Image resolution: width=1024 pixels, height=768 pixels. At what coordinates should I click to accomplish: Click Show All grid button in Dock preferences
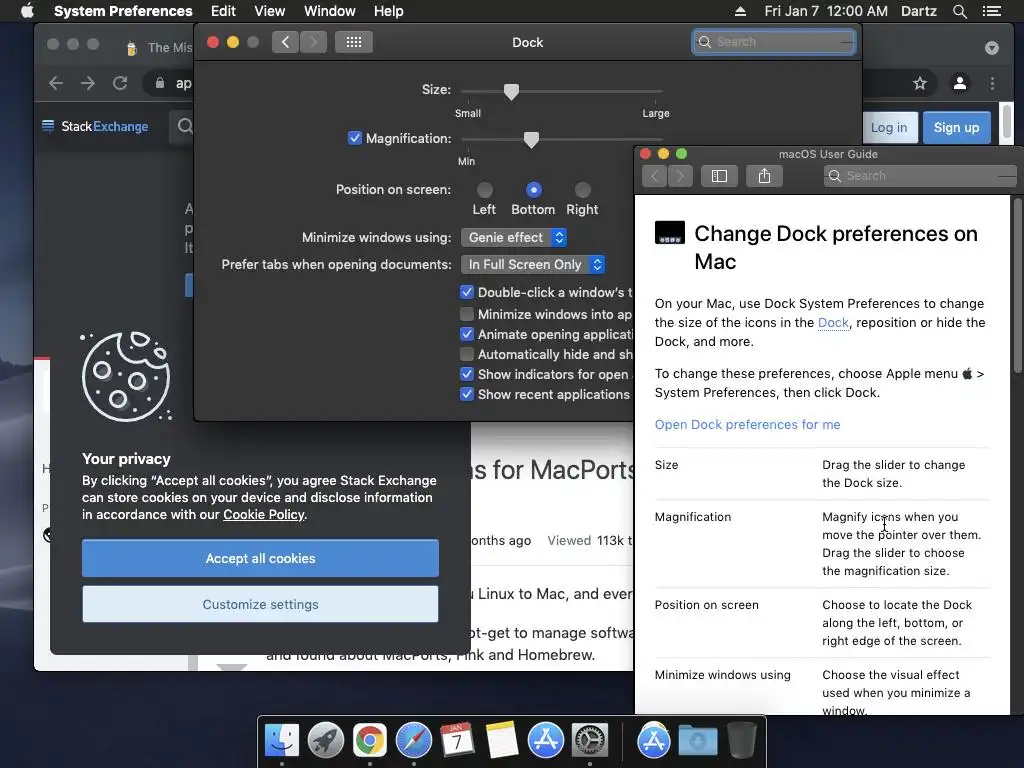coord(354,42)
